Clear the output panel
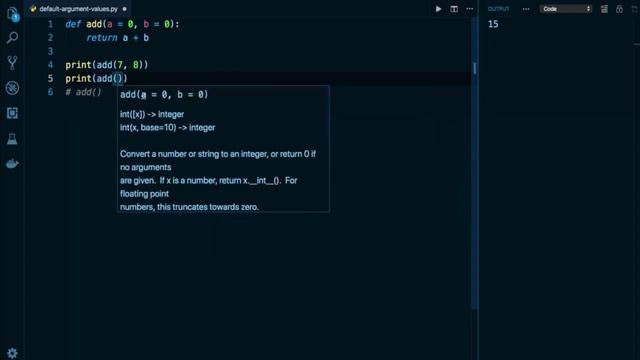Screen dimensions: 640x360 [604, 9]
